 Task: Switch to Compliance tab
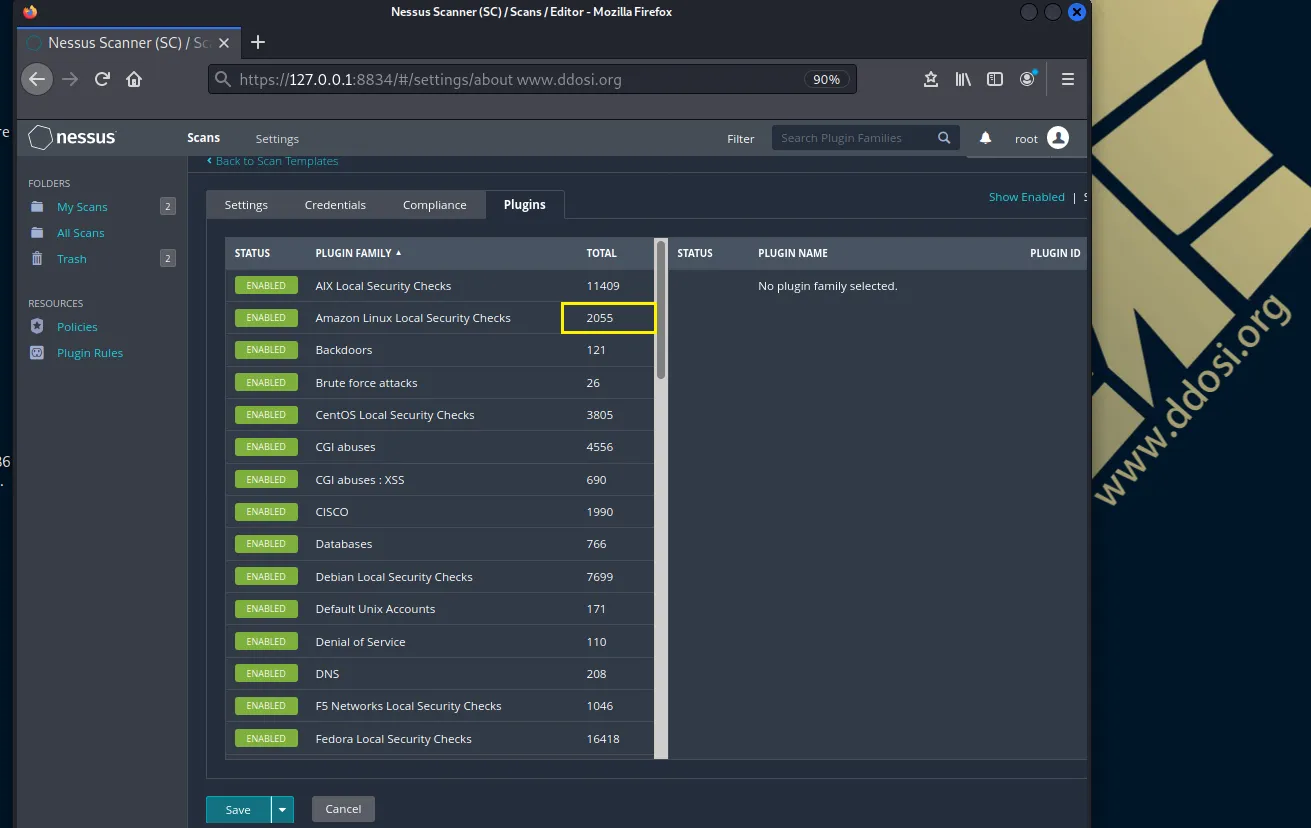(x=434, y=205)
